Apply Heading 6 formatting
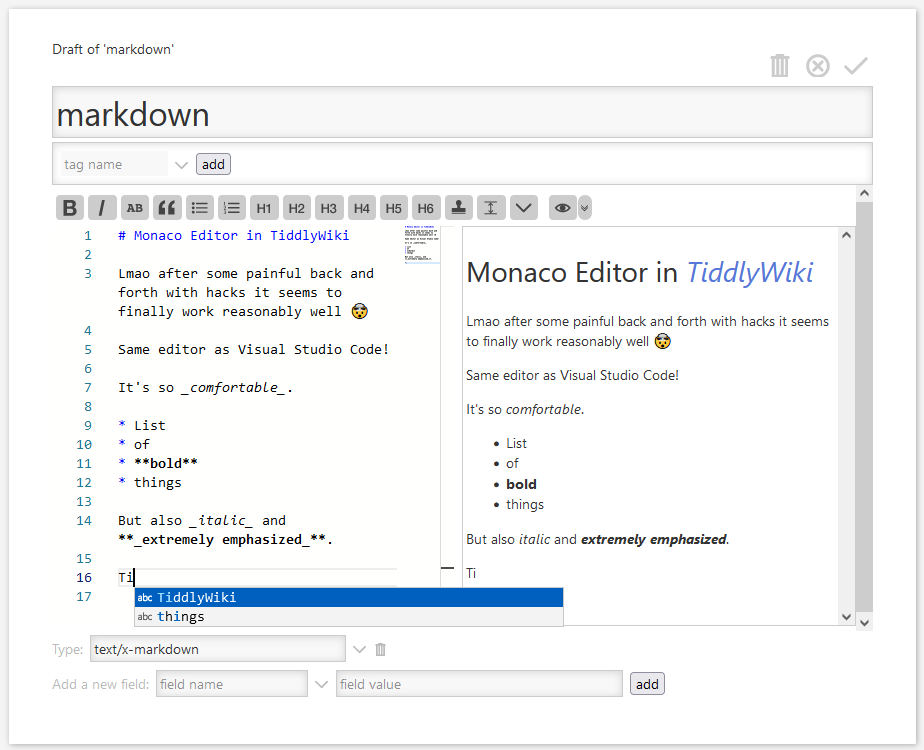 coord(425,208)
